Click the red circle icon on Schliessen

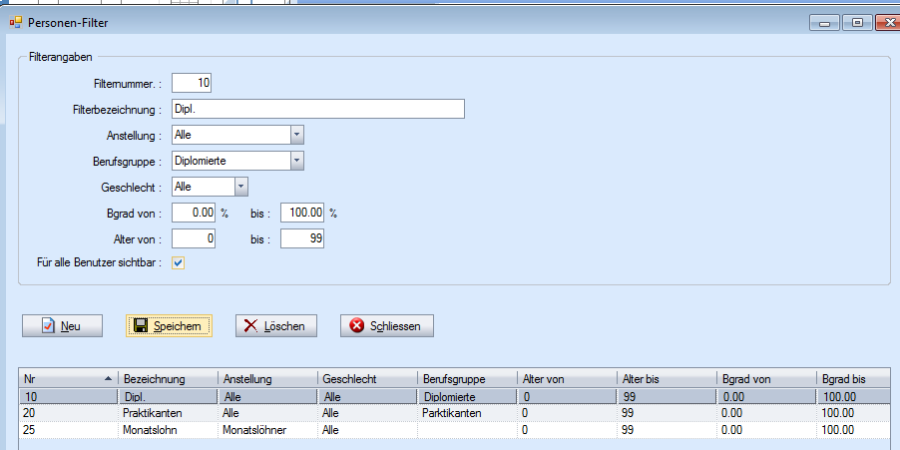click(357, 326)
